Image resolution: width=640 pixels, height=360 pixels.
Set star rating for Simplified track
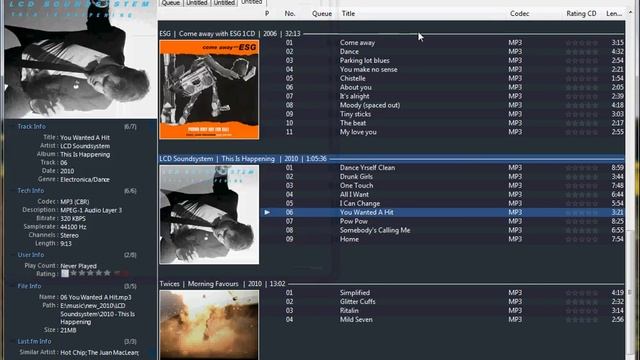coord(582,293)
